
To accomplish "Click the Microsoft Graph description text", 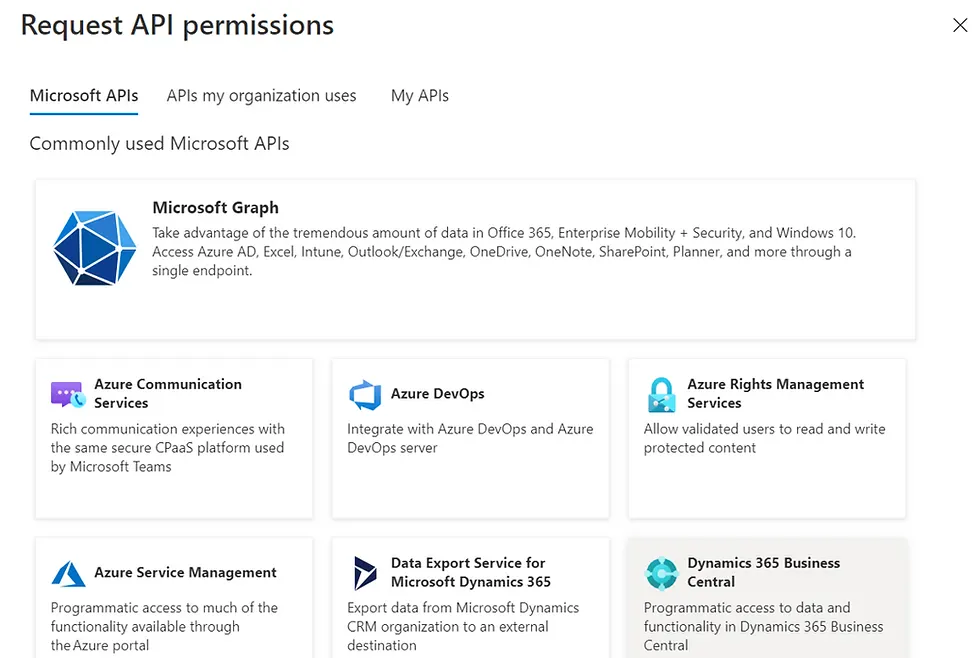I will (x=504, y=252).
